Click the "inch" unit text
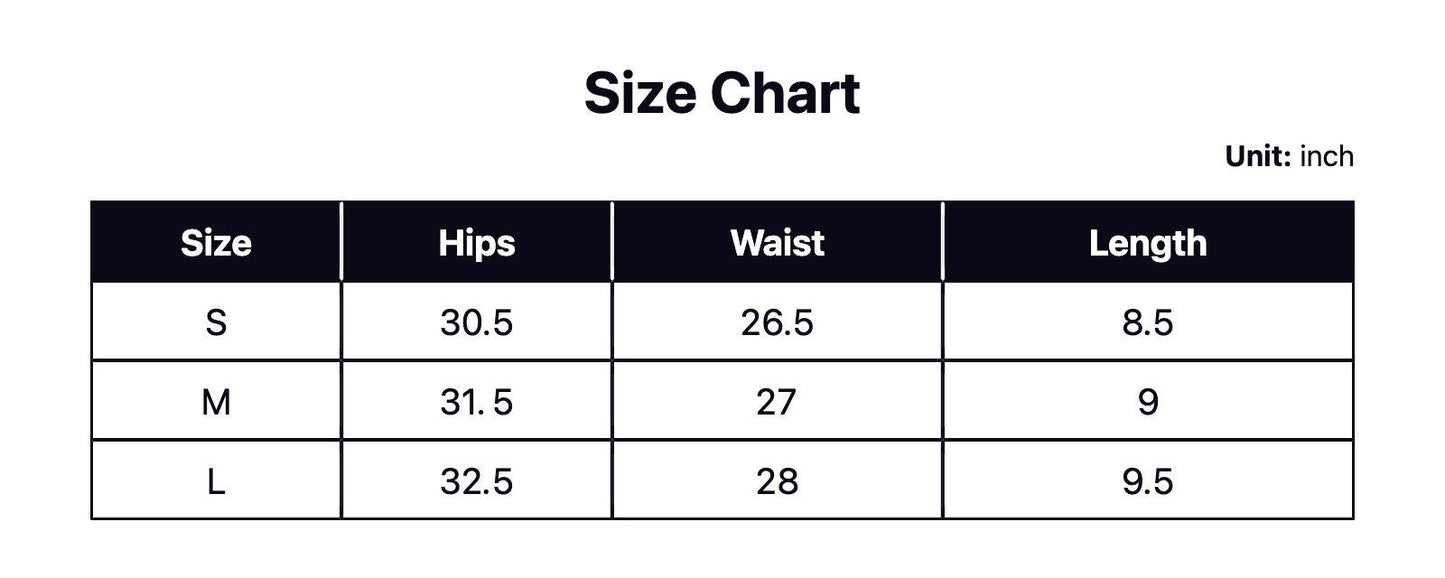 coord(1326,156)
